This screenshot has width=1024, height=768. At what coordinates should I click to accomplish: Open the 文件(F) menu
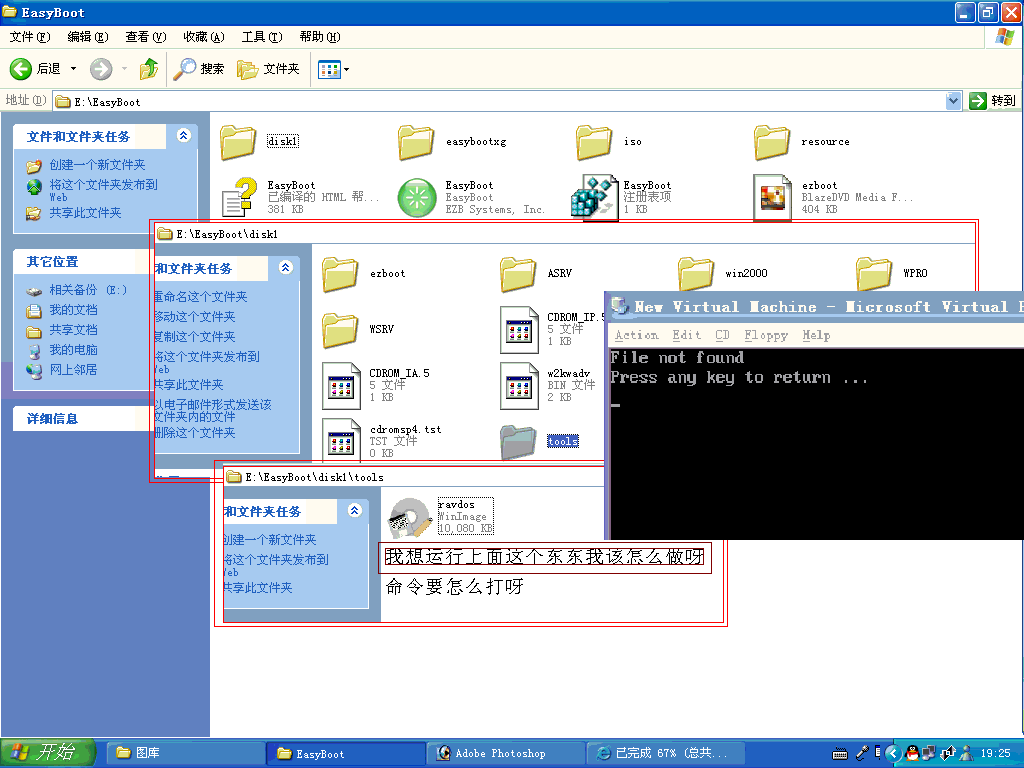click(29, 37)
